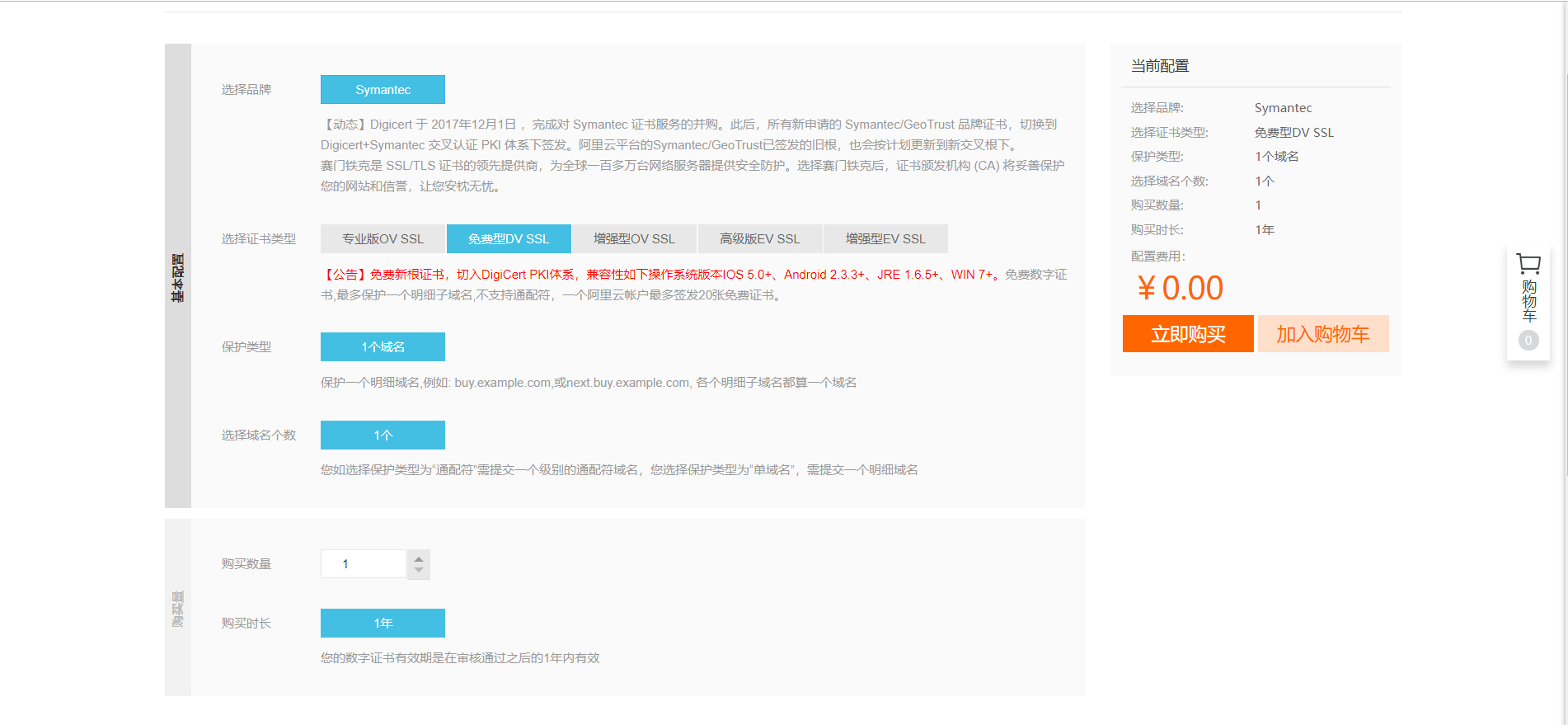Choose 增强型OV SSL certificate type
This screenshot has height=725, width=1568.
click(634, 238)
